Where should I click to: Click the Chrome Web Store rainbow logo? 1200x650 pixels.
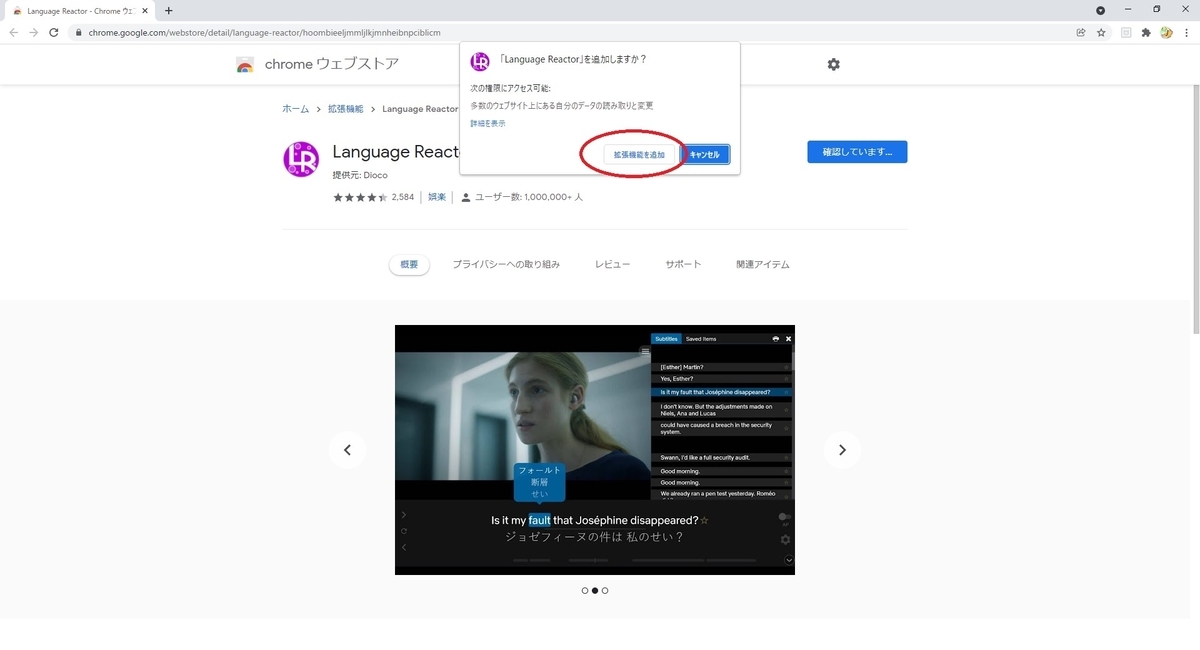(x=245, y=65)
